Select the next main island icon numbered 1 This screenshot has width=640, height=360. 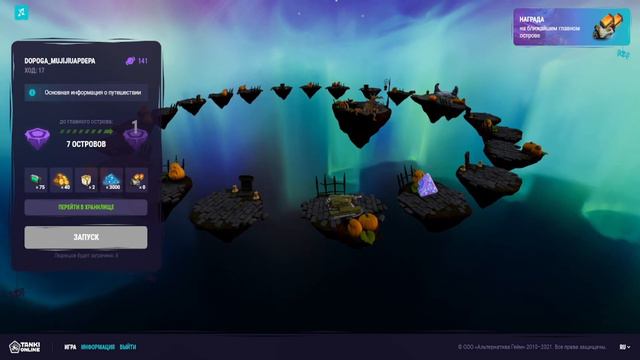click(x=136, y=136)
